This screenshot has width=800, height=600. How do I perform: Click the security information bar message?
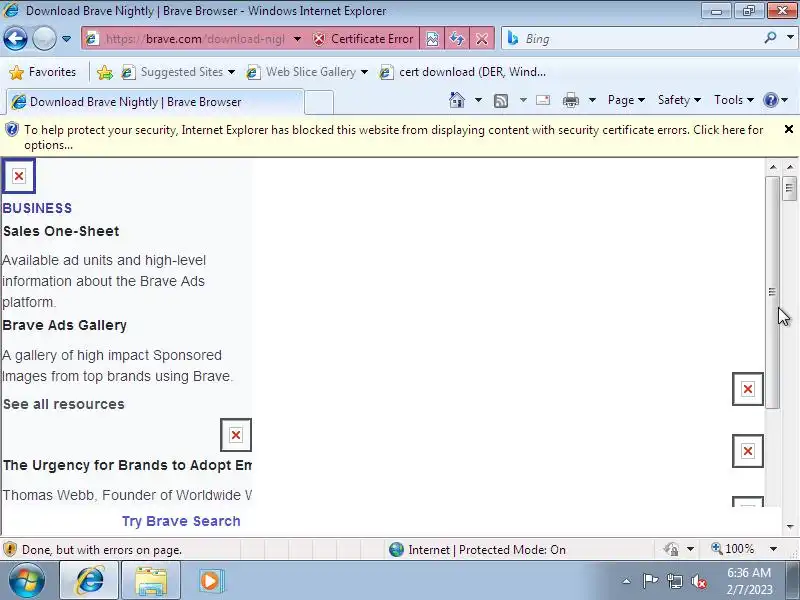pyautogui.click(x=393, y=137)
